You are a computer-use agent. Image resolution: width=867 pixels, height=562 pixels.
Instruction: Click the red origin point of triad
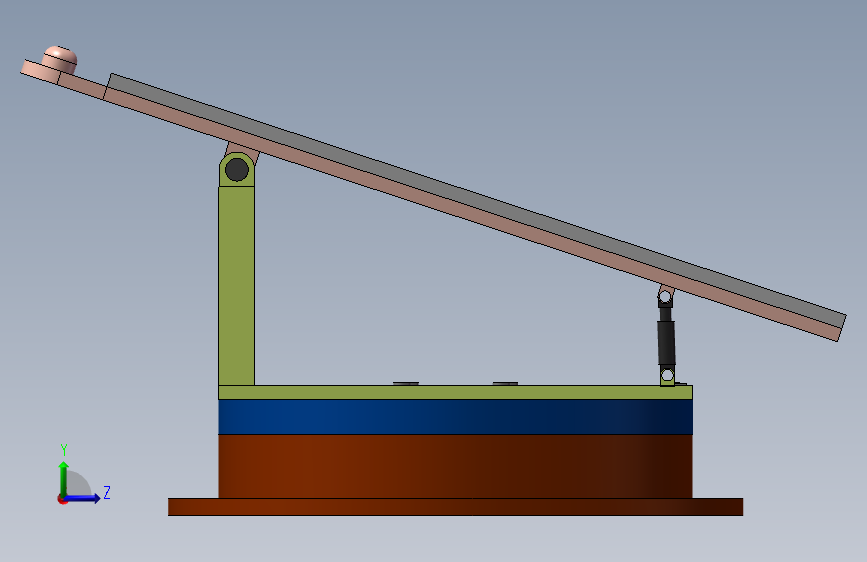62,499
